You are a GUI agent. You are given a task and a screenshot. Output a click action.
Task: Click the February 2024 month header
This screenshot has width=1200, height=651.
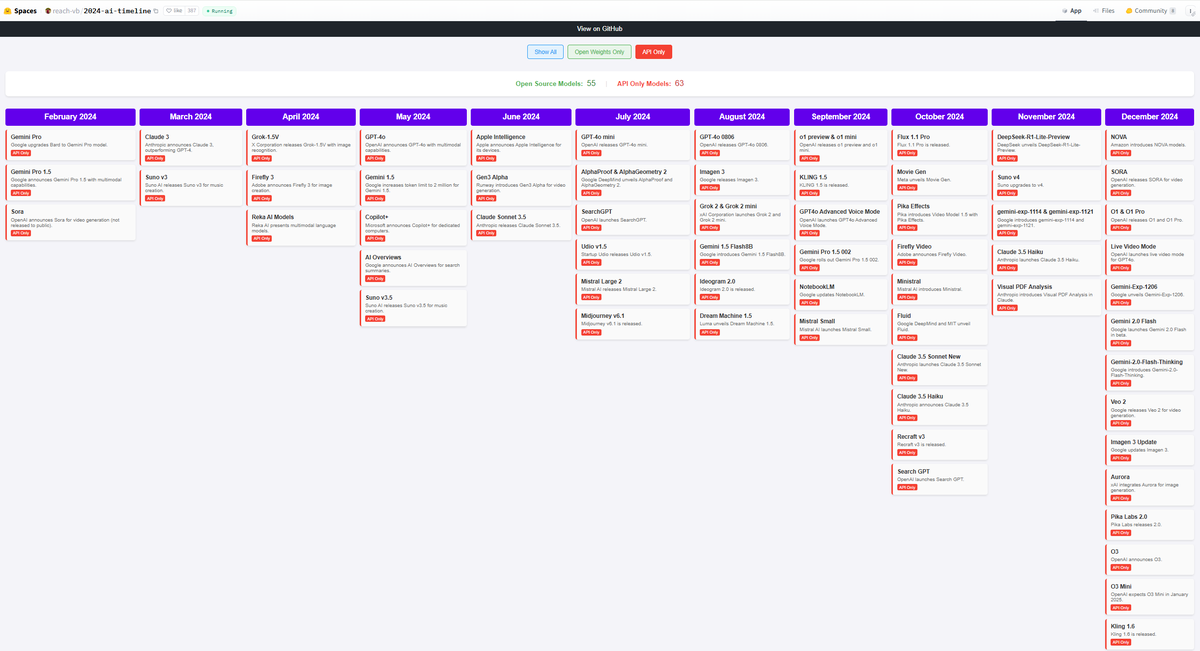pos(70,117)
